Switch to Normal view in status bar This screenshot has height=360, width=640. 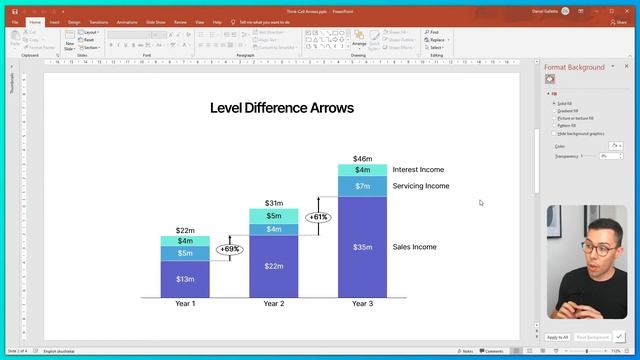[x=516, y=351]
